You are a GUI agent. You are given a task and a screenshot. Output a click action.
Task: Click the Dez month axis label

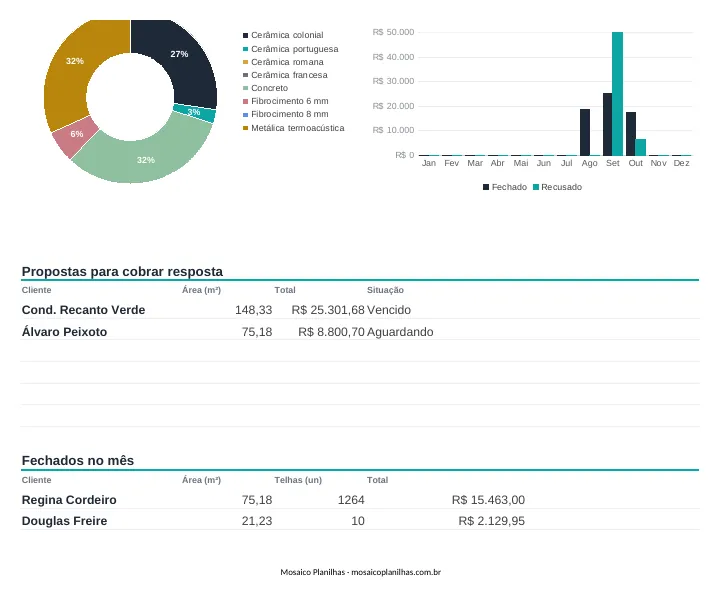coord(681,163)
